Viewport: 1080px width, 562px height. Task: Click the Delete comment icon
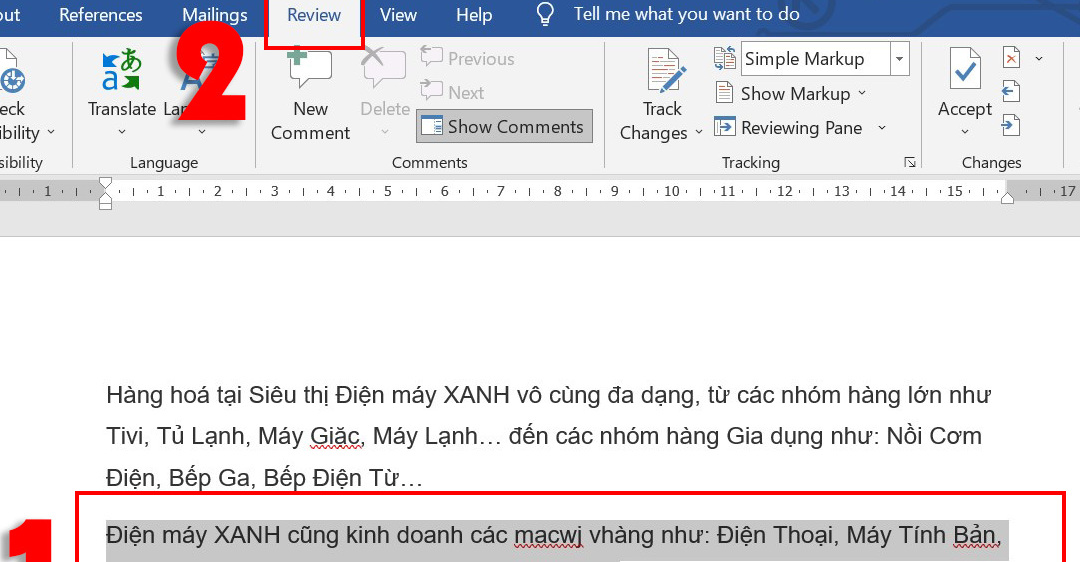(x=383, y=69)
